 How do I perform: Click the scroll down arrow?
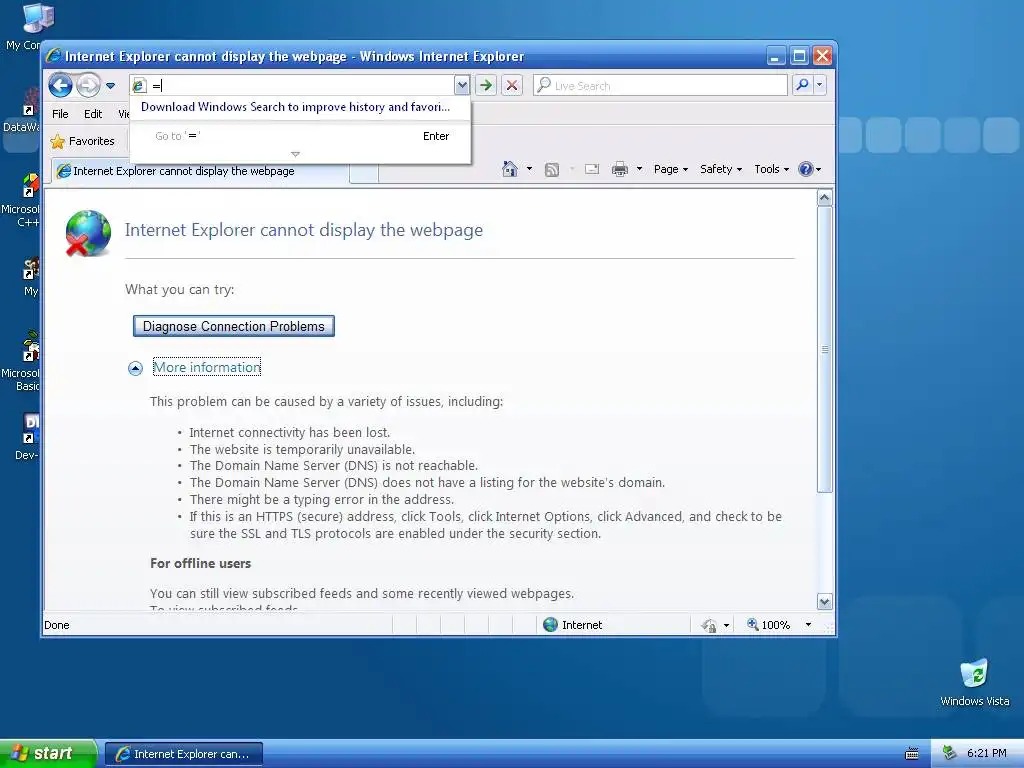pyautogui.click(x=825, y=602)
